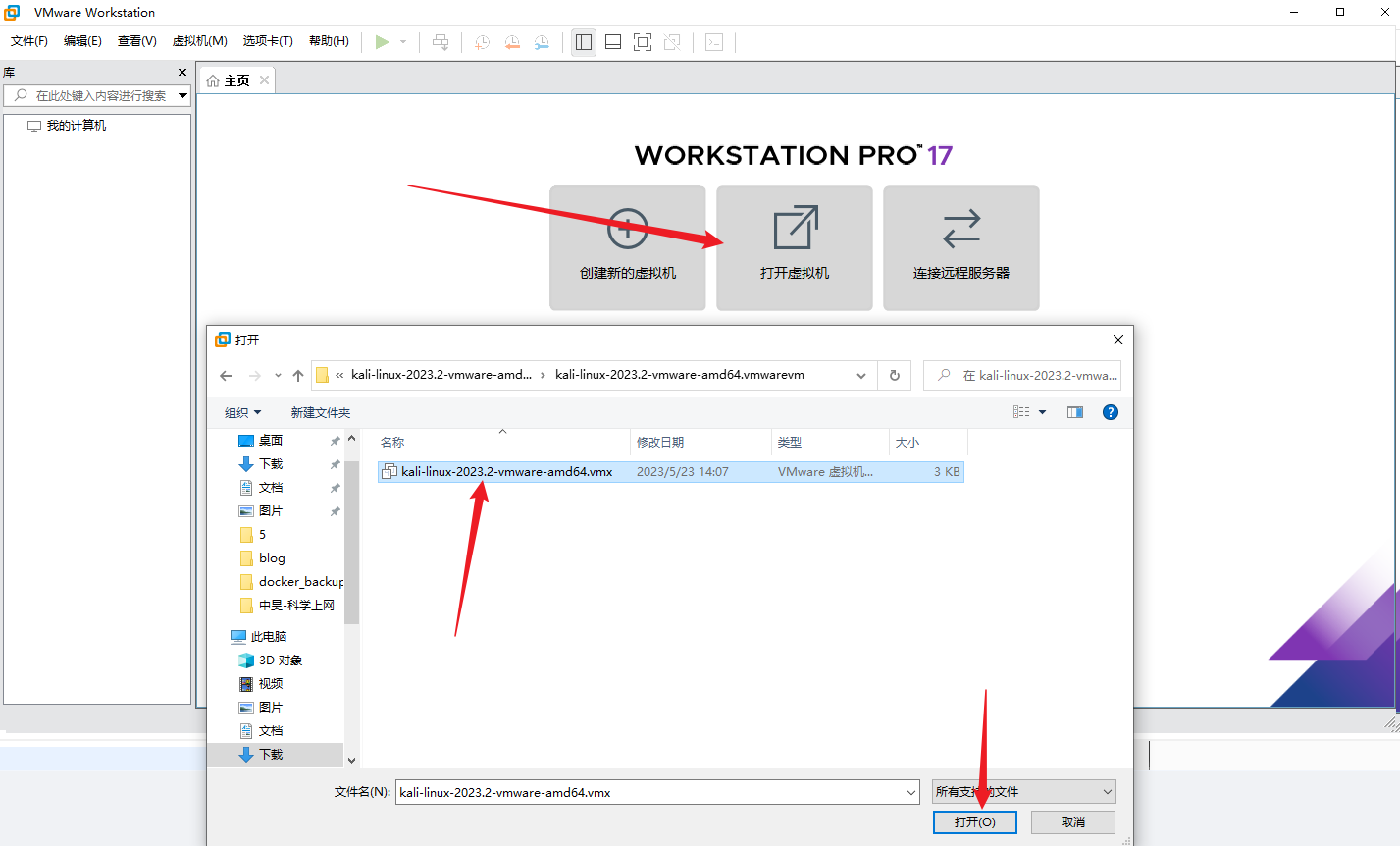Open the 文件(F) menu
The width and height of the screenshot is (1400, 846).
[29, 41]
